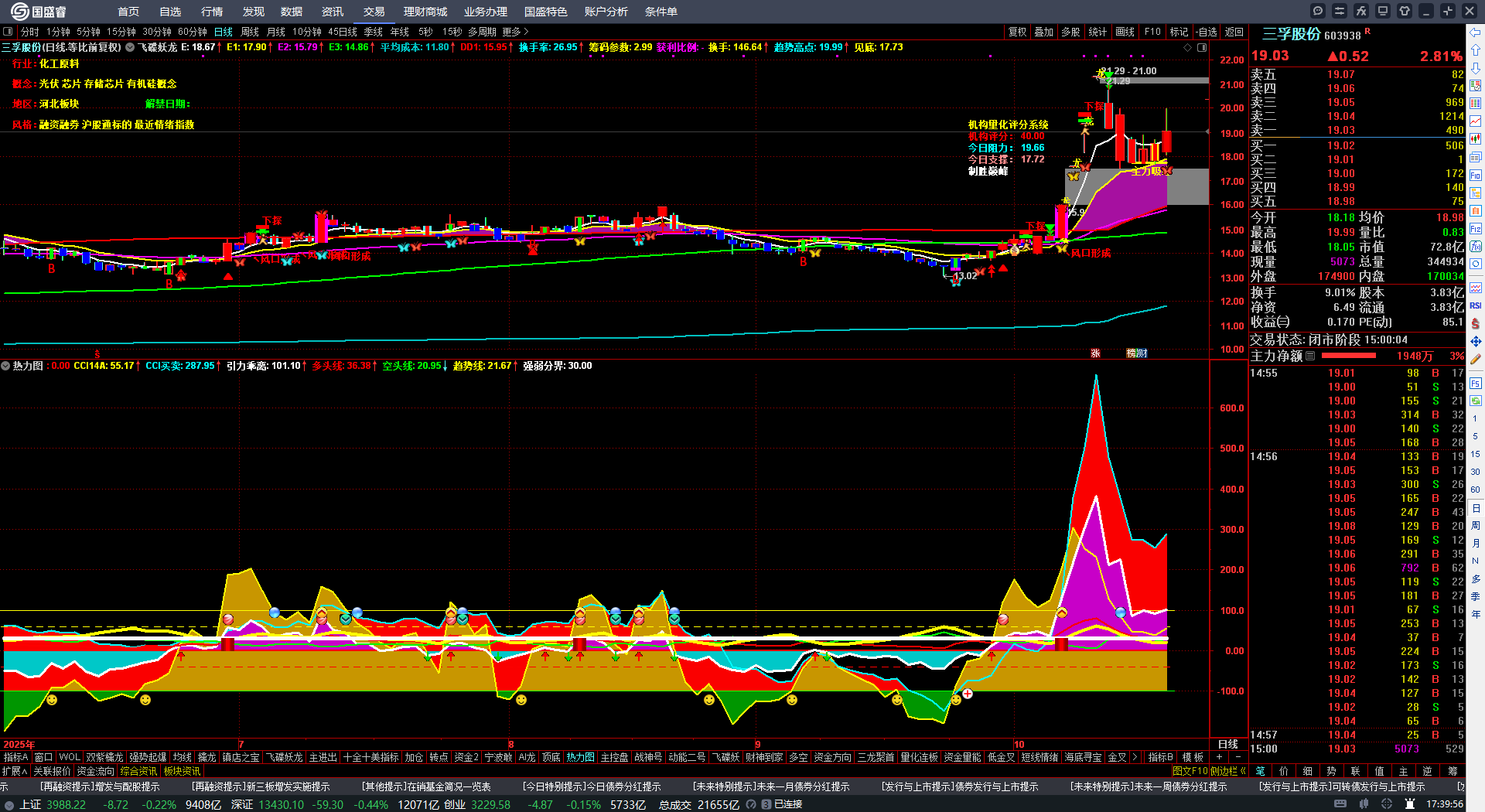Image resolution: width=1485 pixels, height=812 pixels.
Task: Open the 指标A indicator group dropdown
Action: (15, 757)
